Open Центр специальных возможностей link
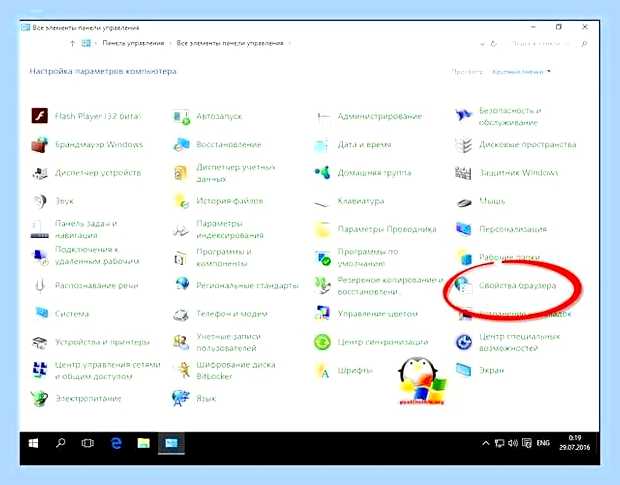Screen dimensions: 620x485 (x=519, y=342)
